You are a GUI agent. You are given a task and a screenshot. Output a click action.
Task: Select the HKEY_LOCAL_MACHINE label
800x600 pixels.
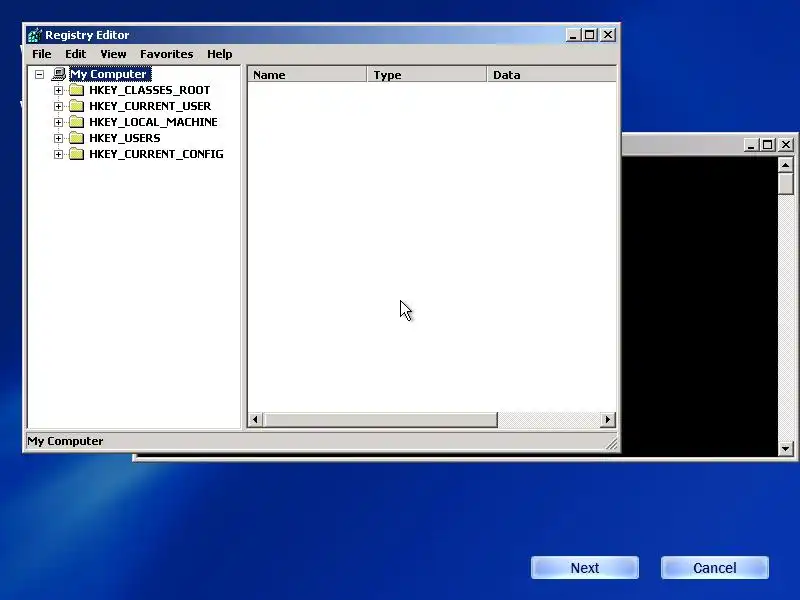(x=153, y=122)
